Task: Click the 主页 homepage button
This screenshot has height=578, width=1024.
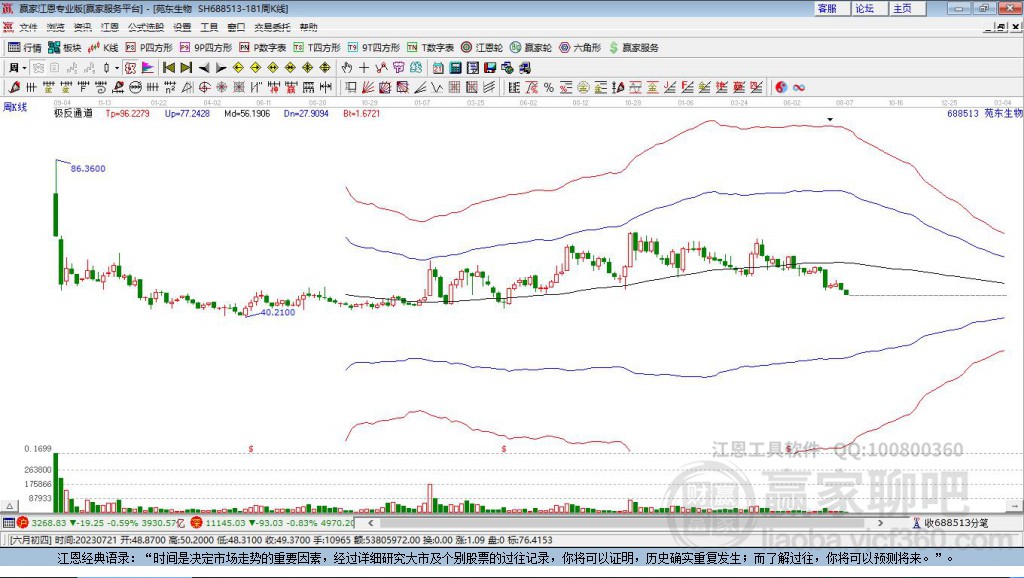Action: point(906,8)
